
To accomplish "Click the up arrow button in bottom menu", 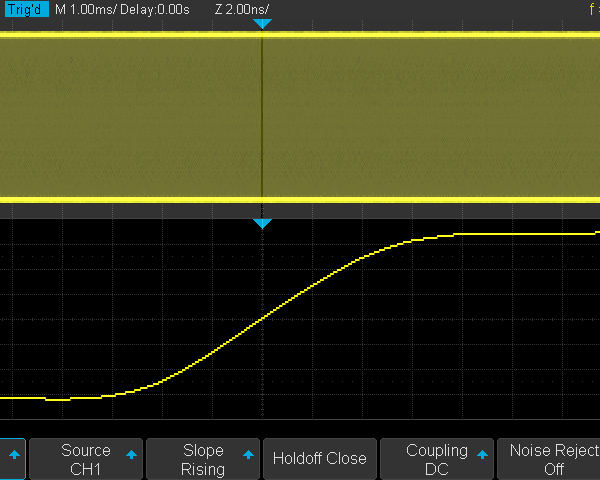I will [12, 453].
